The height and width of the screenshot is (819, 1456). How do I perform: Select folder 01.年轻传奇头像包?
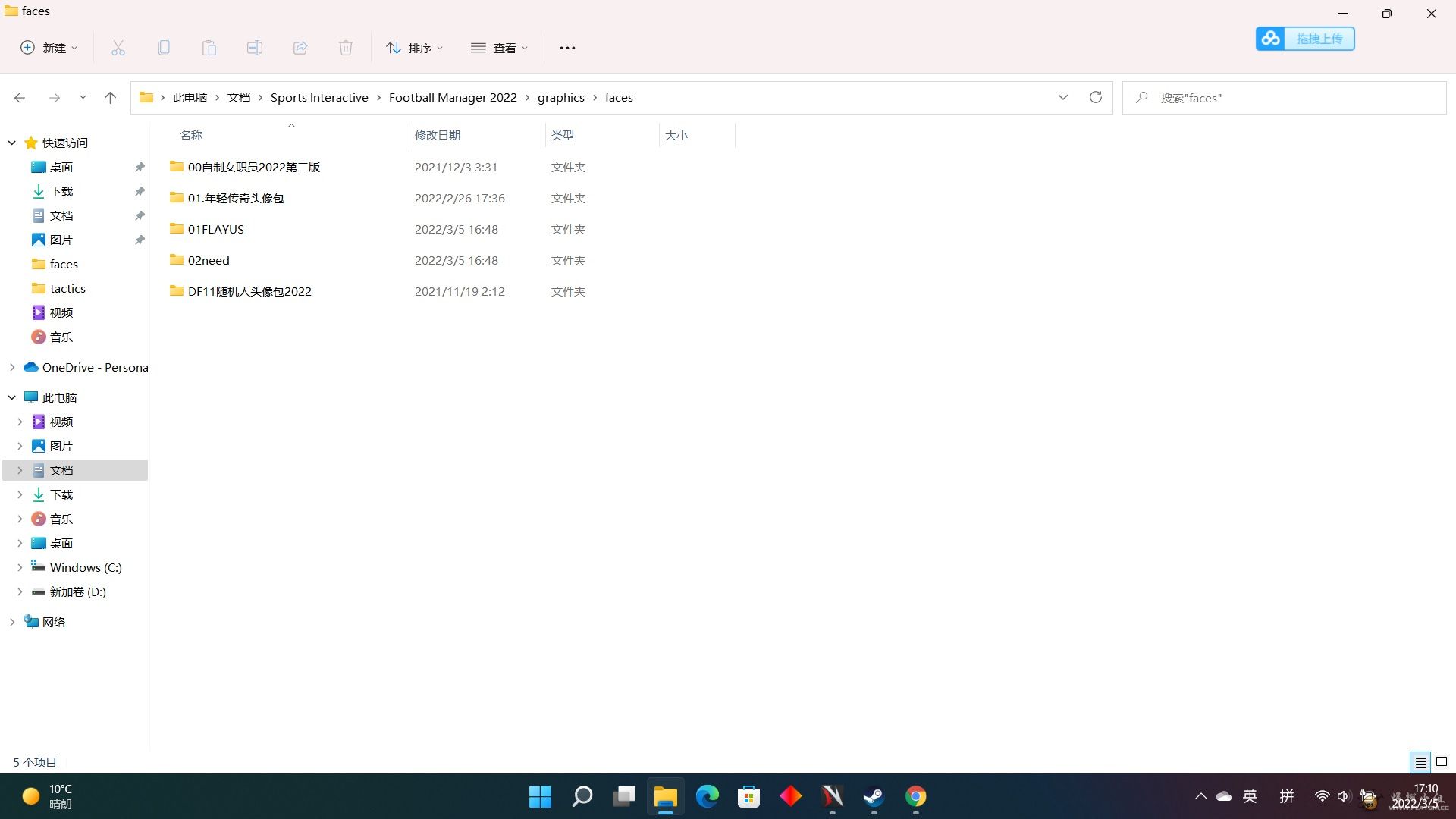point(236,198)
